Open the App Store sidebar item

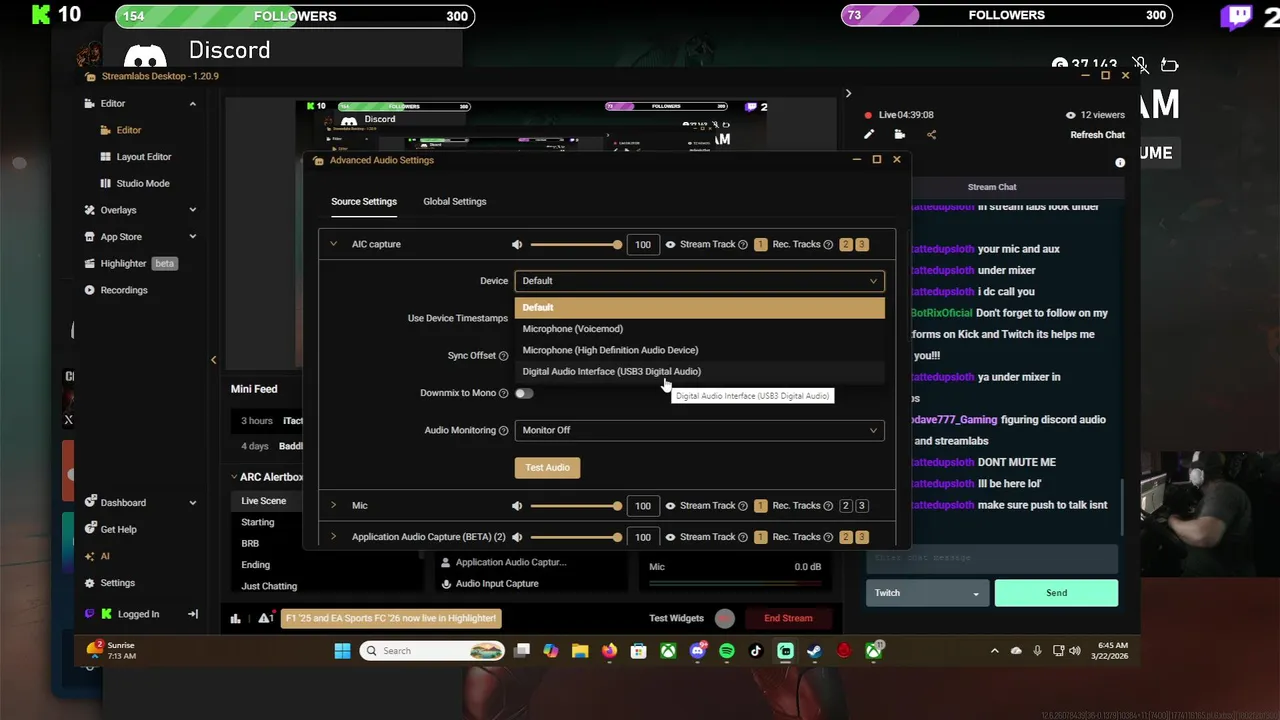coord(121,237)
